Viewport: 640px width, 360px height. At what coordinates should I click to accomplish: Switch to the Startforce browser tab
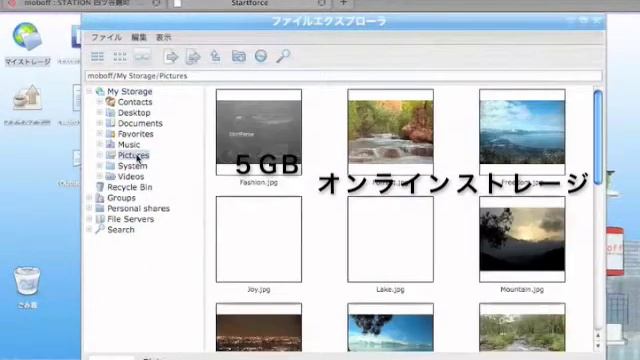pyautogui.click(x=250, y=3)
